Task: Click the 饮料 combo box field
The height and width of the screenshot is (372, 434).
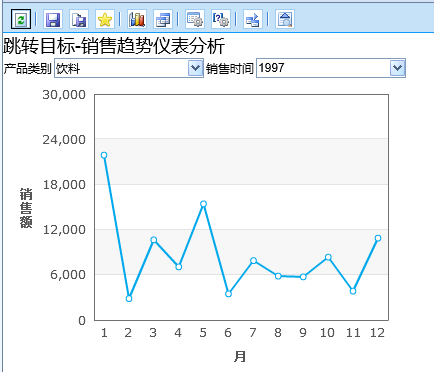Action: [129, 68]
